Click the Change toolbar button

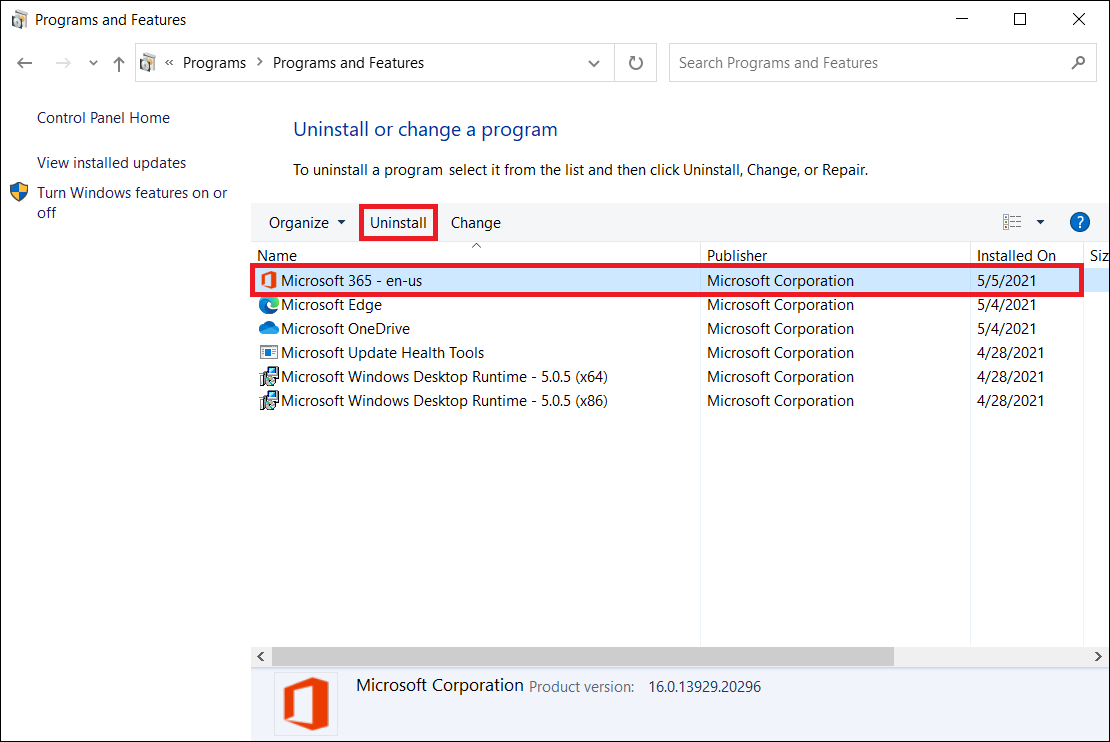tap(476, 222)
